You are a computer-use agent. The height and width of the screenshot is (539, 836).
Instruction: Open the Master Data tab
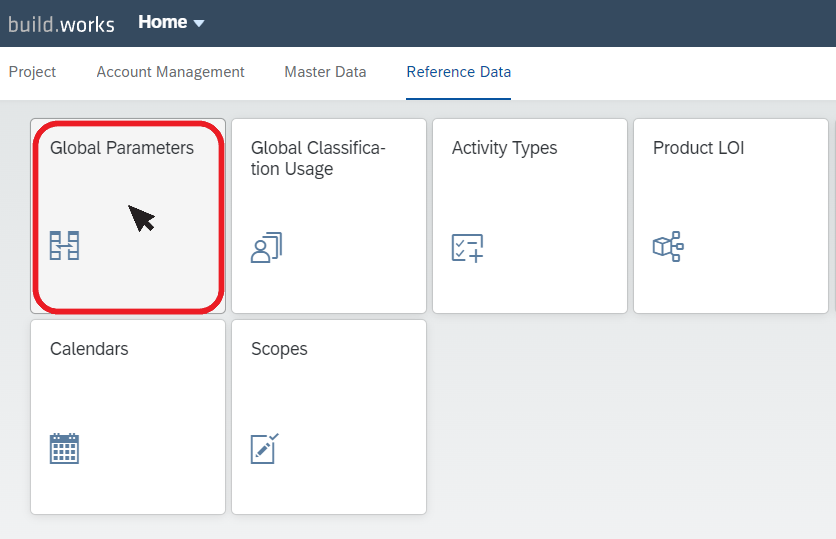tap(325, 72)
